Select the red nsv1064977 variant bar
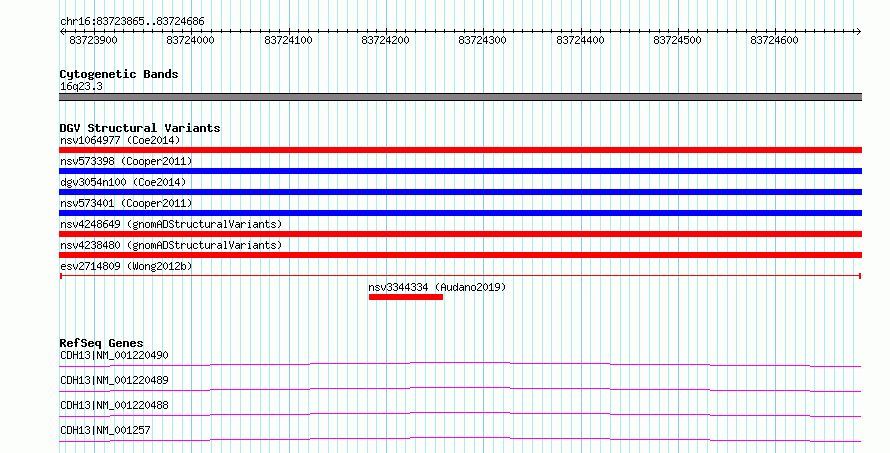 pyautogui.click(x=460, y=150)
